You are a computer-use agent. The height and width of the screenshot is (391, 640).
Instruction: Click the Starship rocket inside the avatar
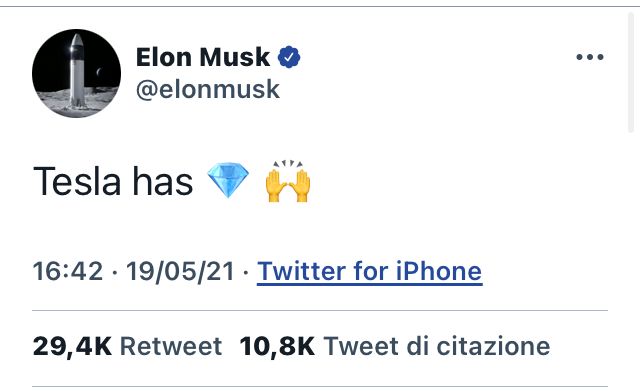click(77, 71)
